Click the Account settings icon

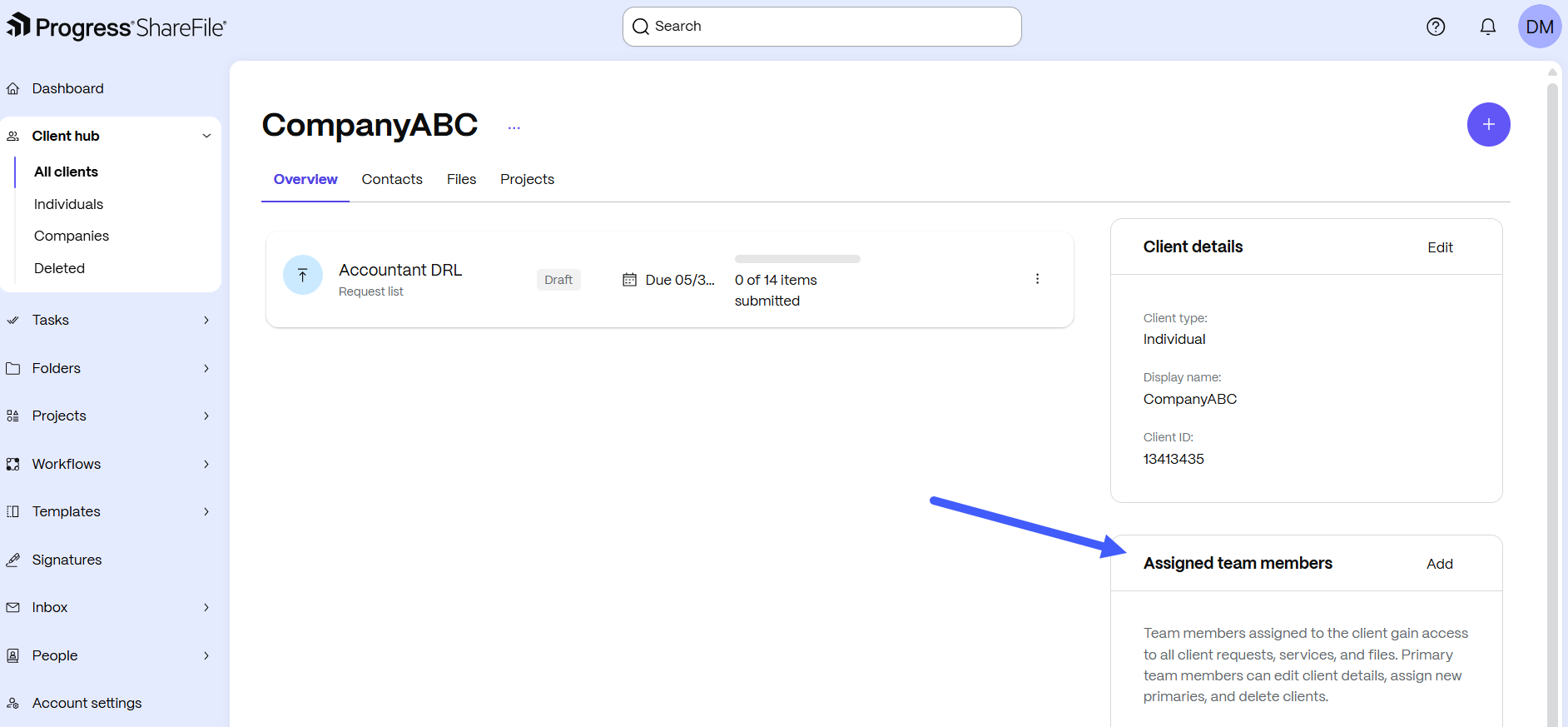(13, 703)
